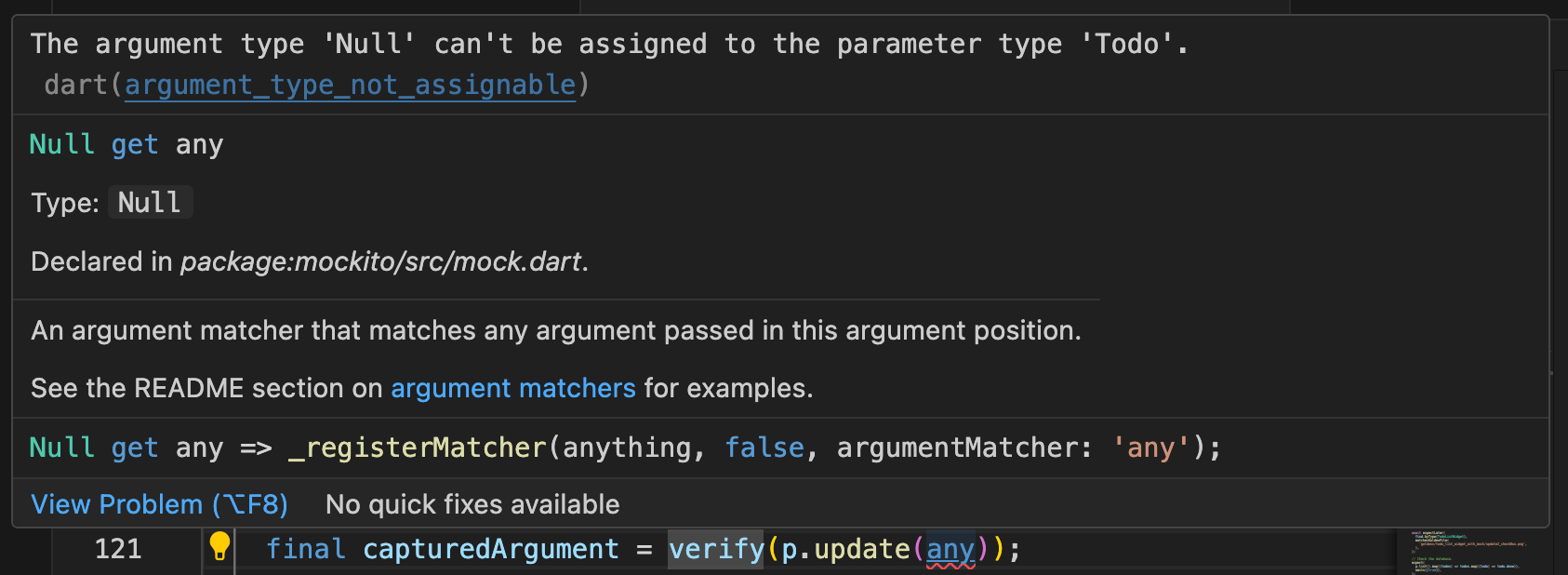Viewport: 1568px width, 575px height.
Task: Click "anything" argument in the hover snippet
Action: pos(627,448)
